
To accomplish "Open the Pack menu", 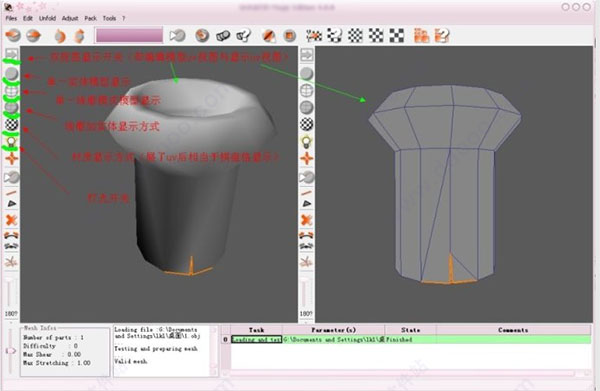I will [90, 18].
